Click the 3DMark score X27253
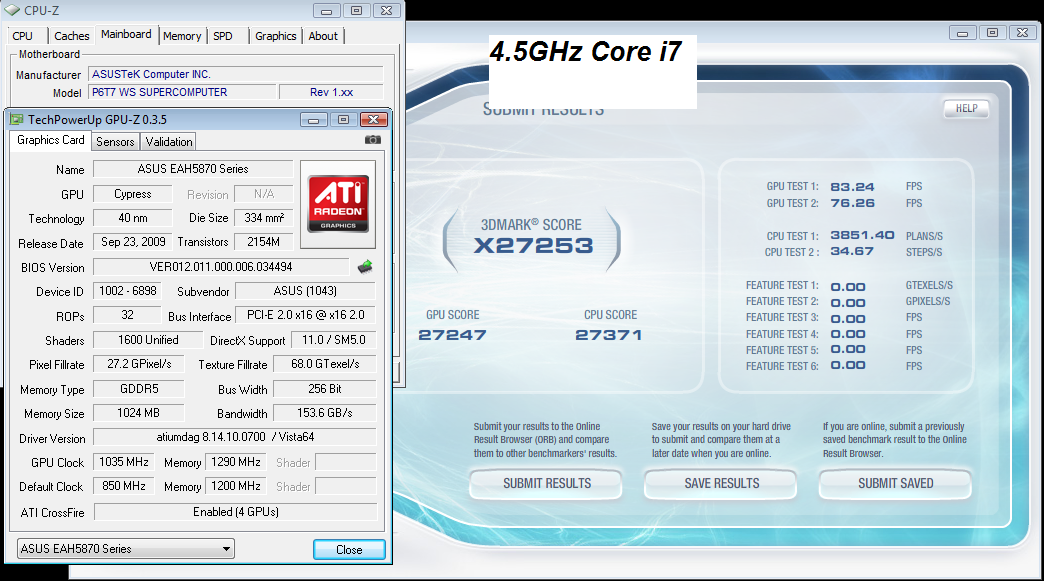The height and width of the screenshot is (581, 1044). 533,246
